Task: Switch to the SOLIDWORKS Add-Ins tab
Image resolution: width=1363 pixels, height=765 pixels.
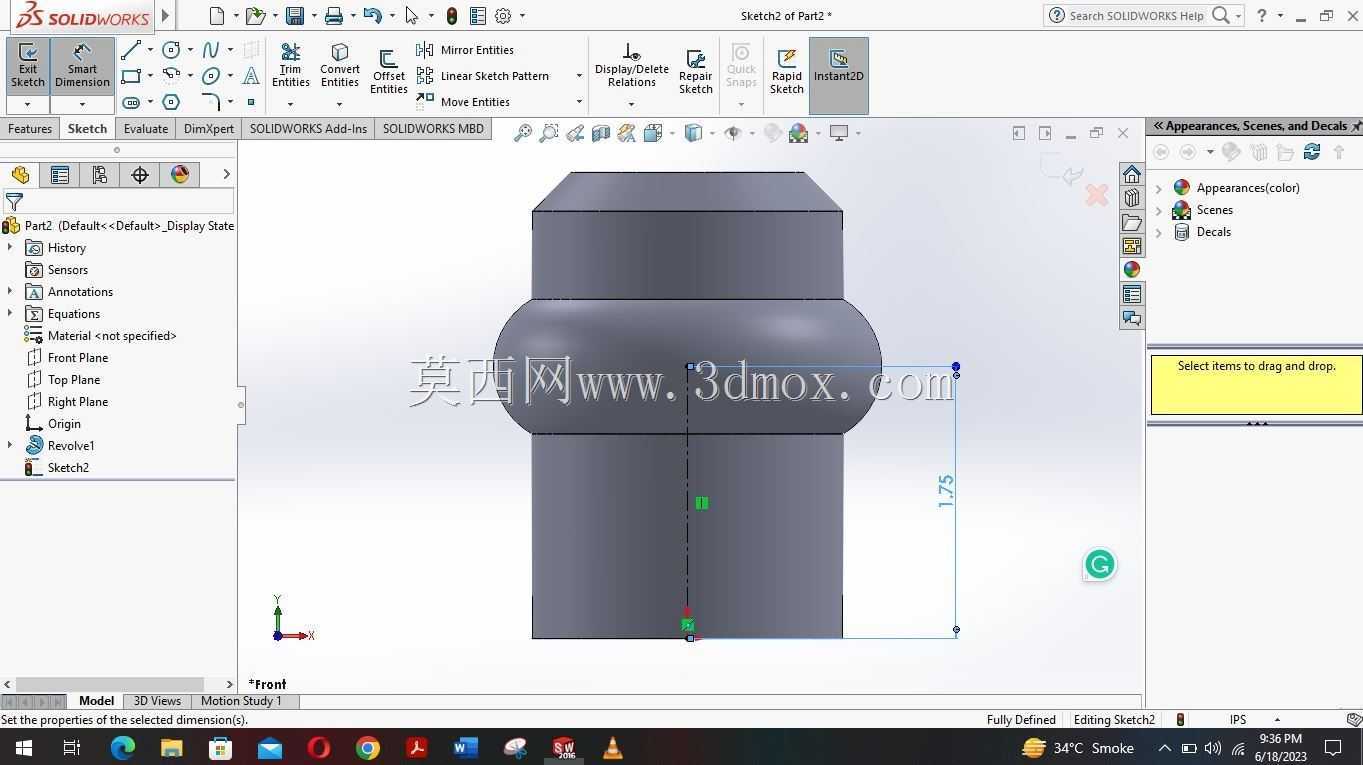Action: 308,129
